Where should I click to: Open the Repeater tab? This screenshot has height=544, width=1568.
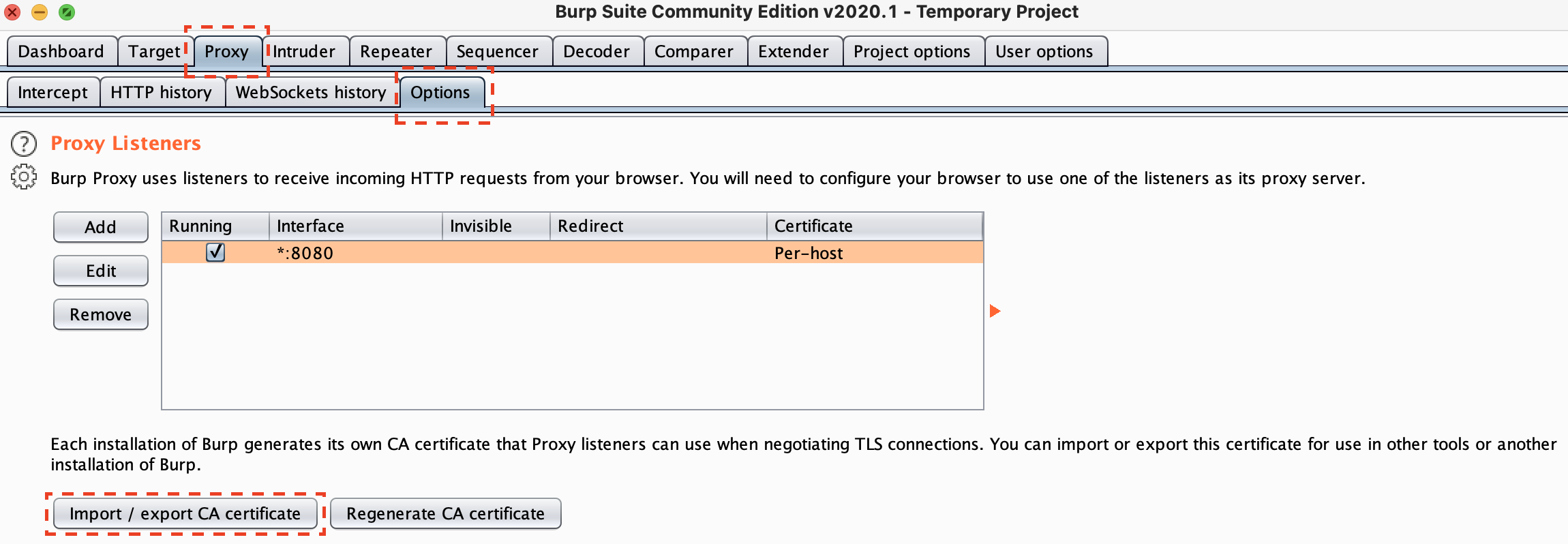(x=397, y=52)
